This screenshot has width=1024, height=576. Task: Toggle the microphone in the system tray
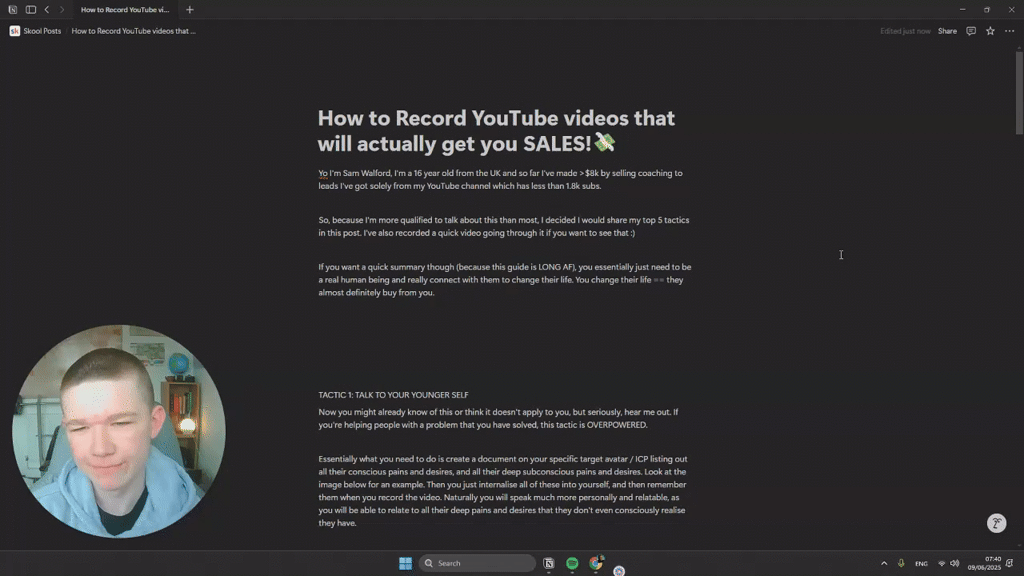[900, 563]
